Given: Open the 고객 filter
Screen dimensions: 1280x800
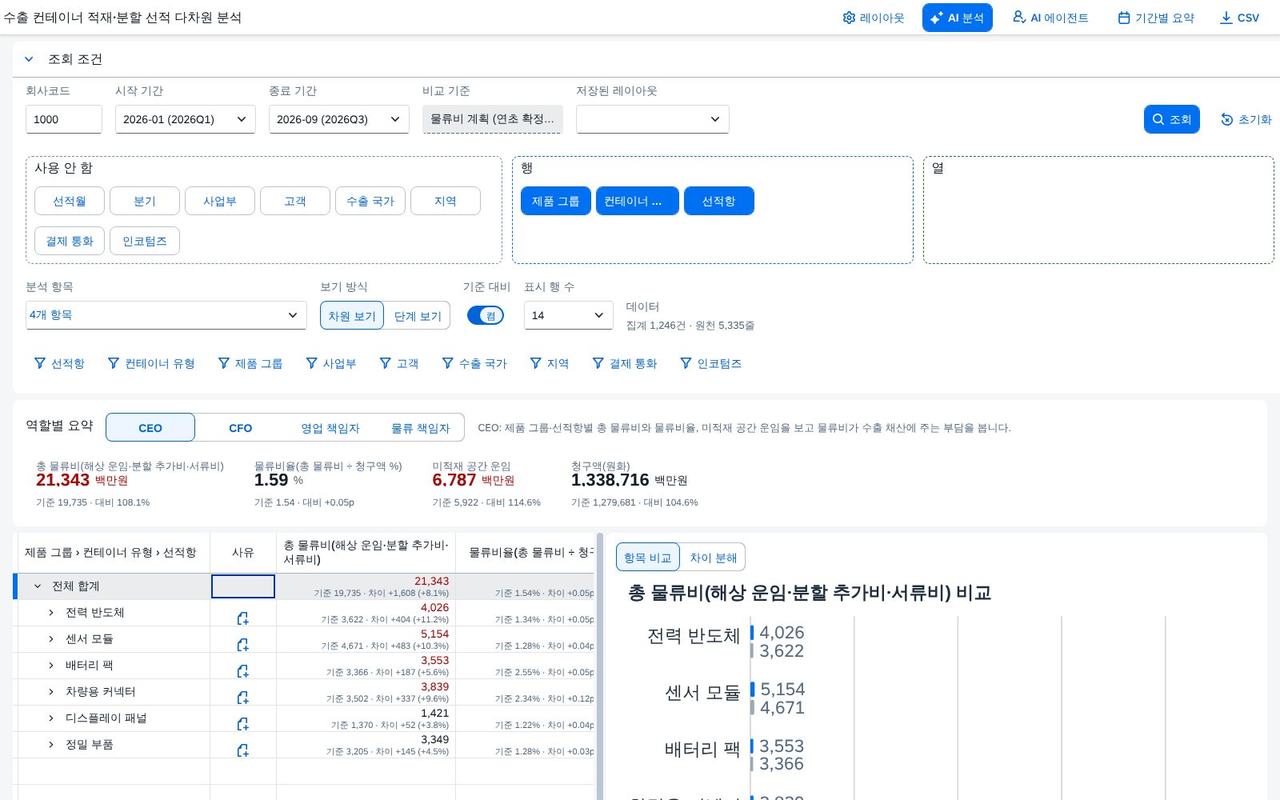Looking at the screenshot, I should pos(399,364).
